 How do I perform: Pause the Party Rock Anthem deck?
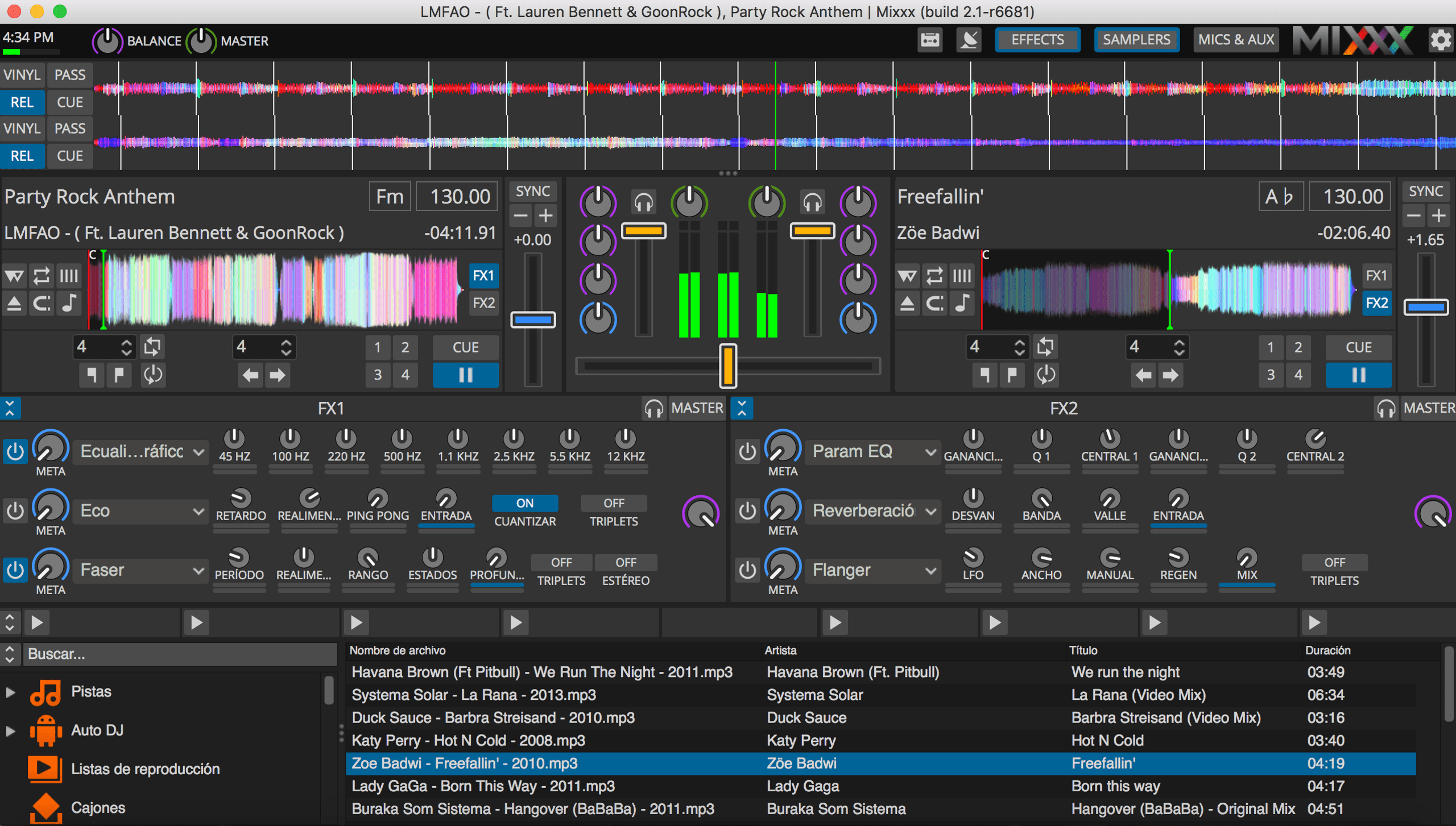[x=465, y=375]
